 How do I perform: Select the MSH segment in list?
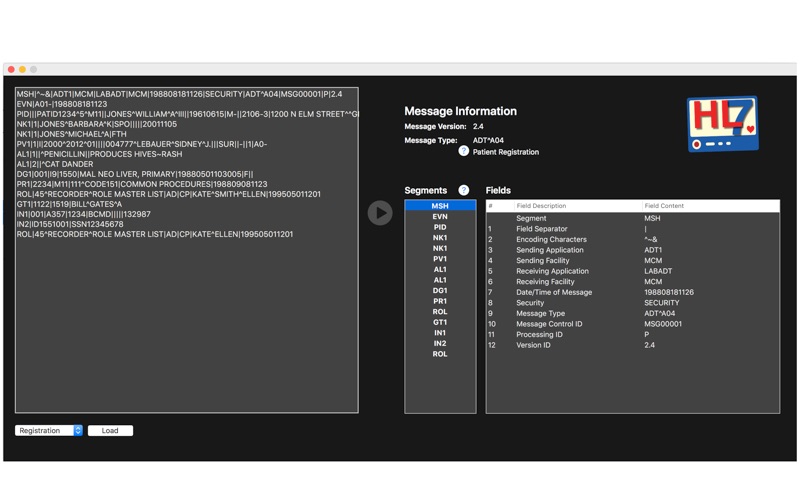tap(440, 206)
